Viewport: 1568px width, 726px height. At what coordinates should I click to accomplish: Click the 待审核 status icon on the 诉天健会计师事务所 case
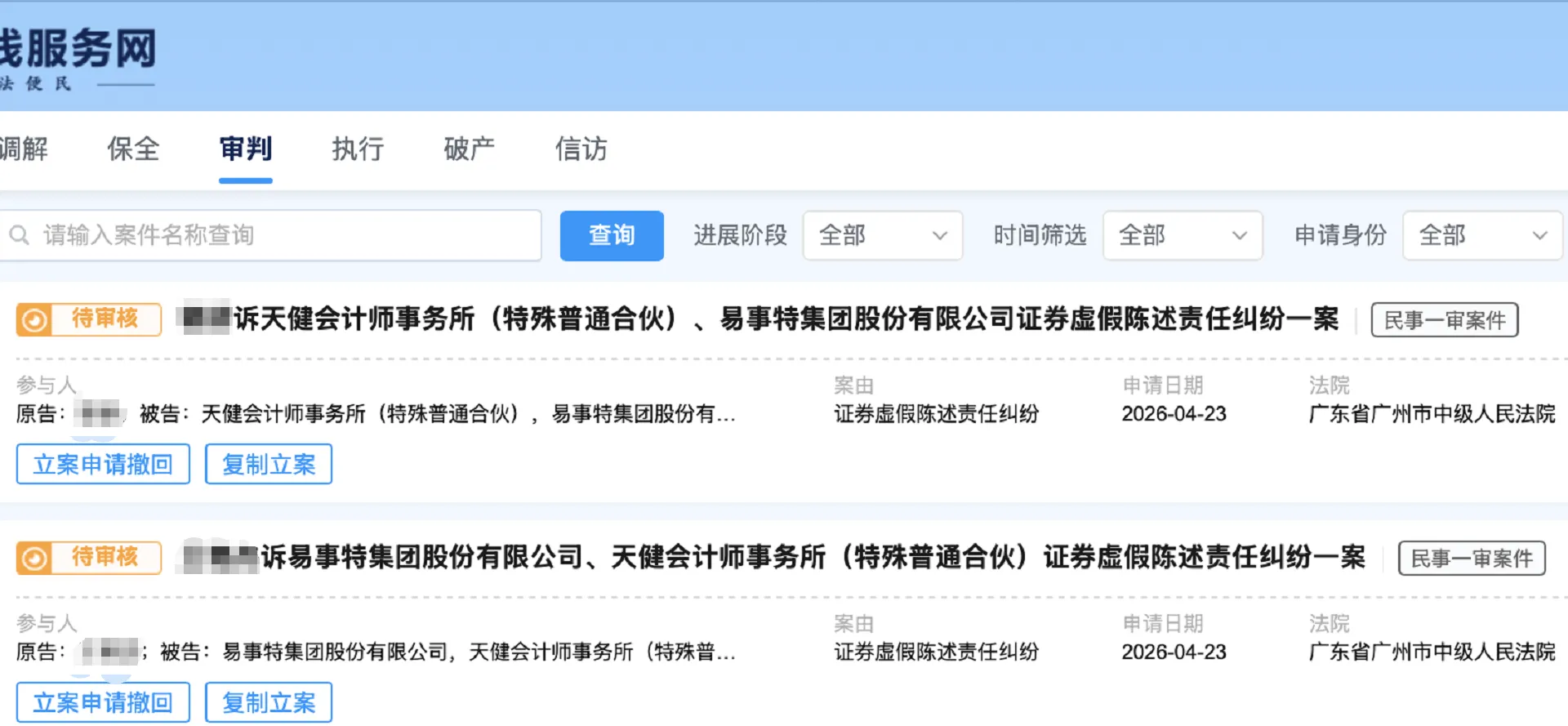[x=34, y=319]
